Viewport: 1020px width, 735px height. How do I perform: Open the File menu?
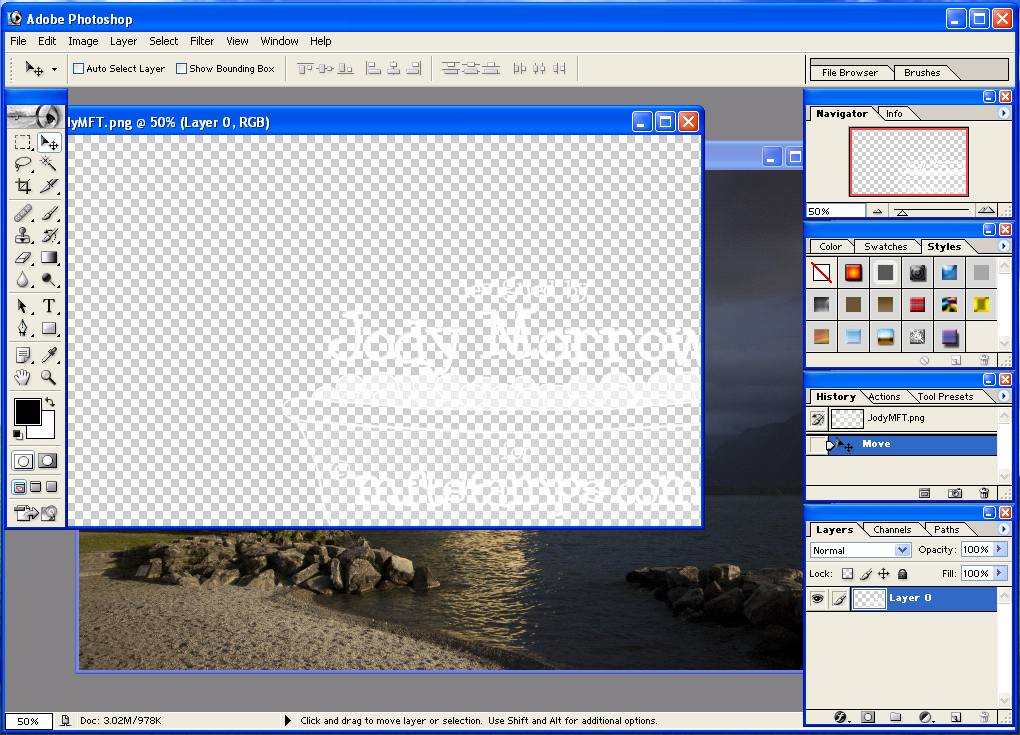click(x=18, y=41)
